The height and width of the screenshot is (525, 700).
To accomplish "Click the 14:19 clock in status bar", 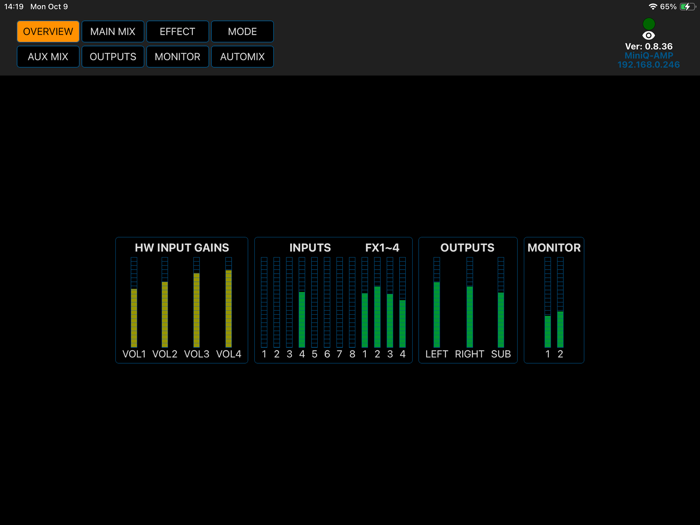I will [14, 7].
